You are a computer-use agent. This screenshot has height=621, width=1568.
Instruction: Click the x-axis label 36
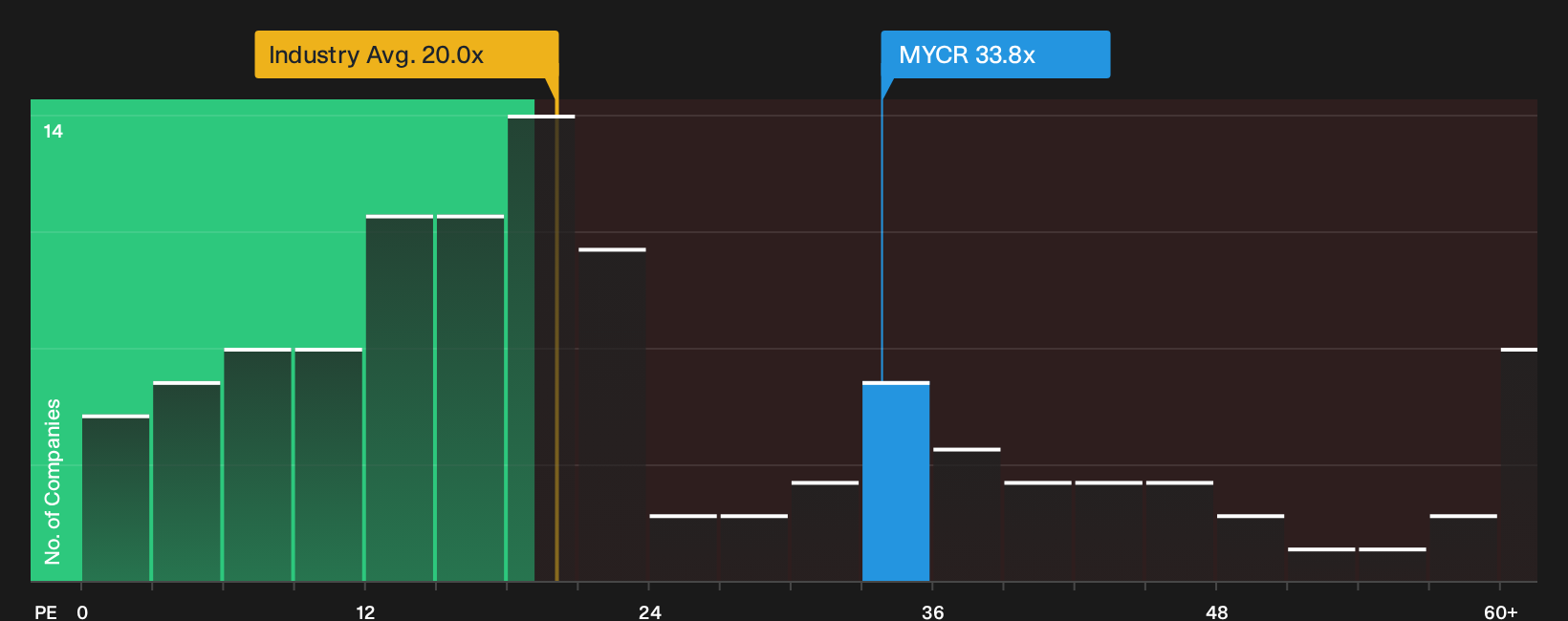(x=933, y=611)
